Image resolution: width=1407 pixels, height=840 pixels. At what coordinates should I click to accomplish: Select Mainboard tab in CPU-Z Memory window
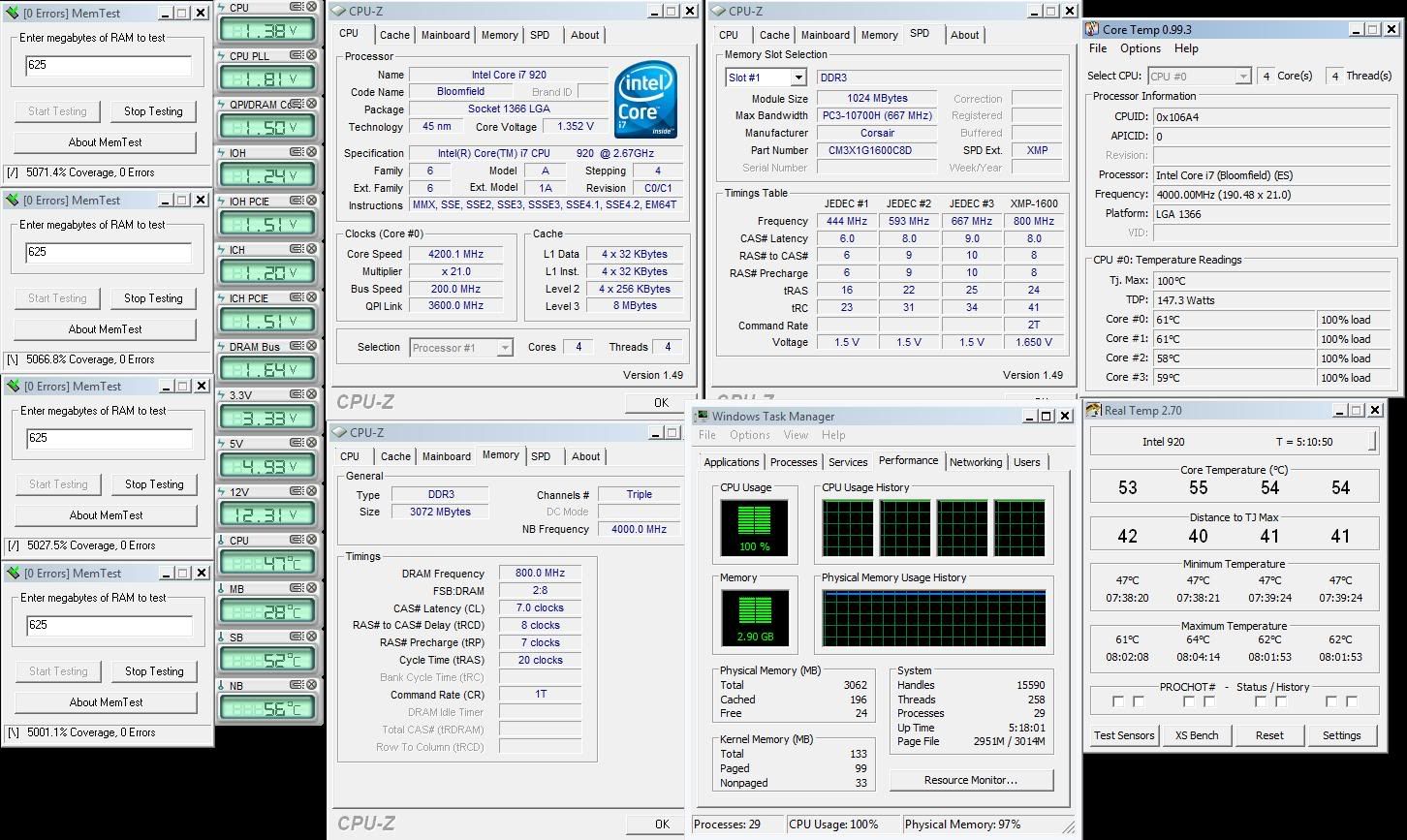447,456
